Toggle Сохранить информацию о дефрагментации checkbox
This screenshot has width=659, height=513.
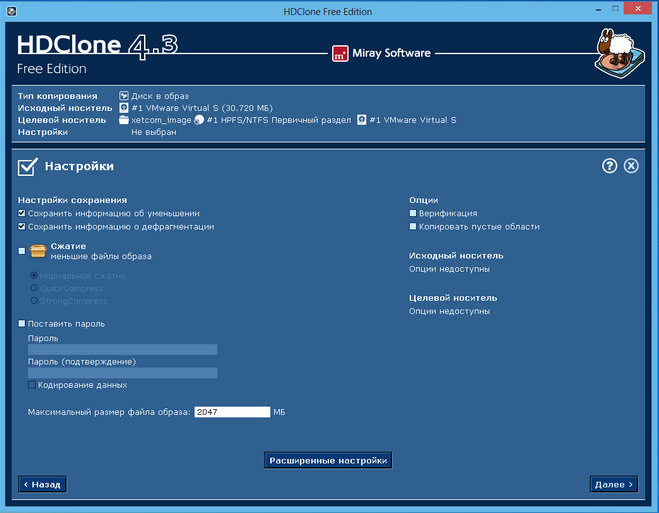point(22,226)
